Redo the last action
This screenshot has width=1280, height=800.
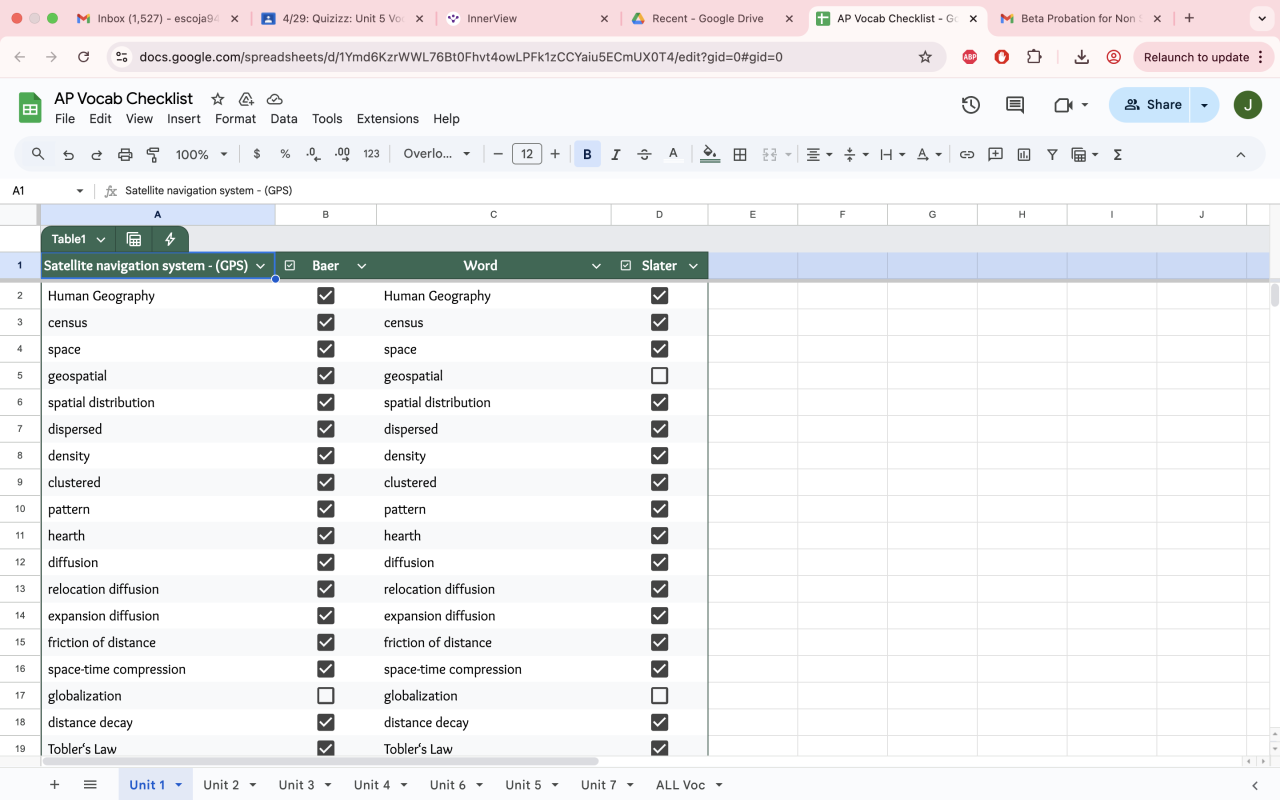[x=97, y=154]
